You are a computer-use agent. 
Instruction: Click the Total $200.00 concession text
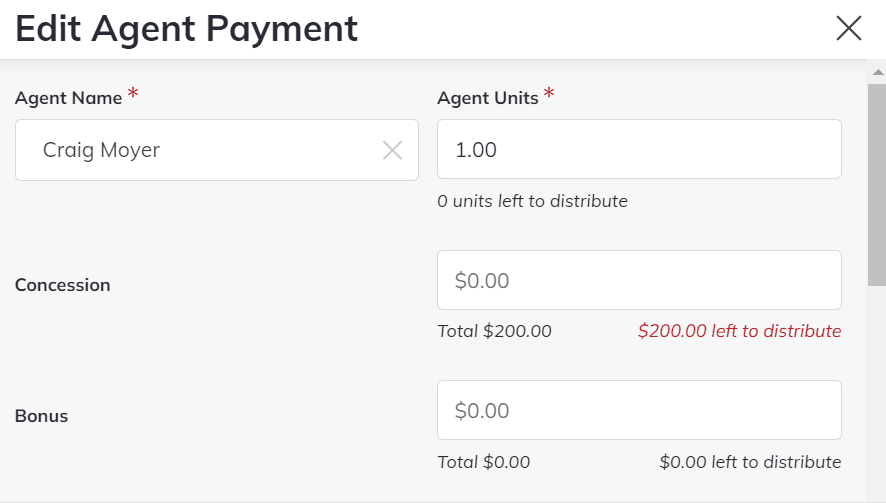point(494,331)
